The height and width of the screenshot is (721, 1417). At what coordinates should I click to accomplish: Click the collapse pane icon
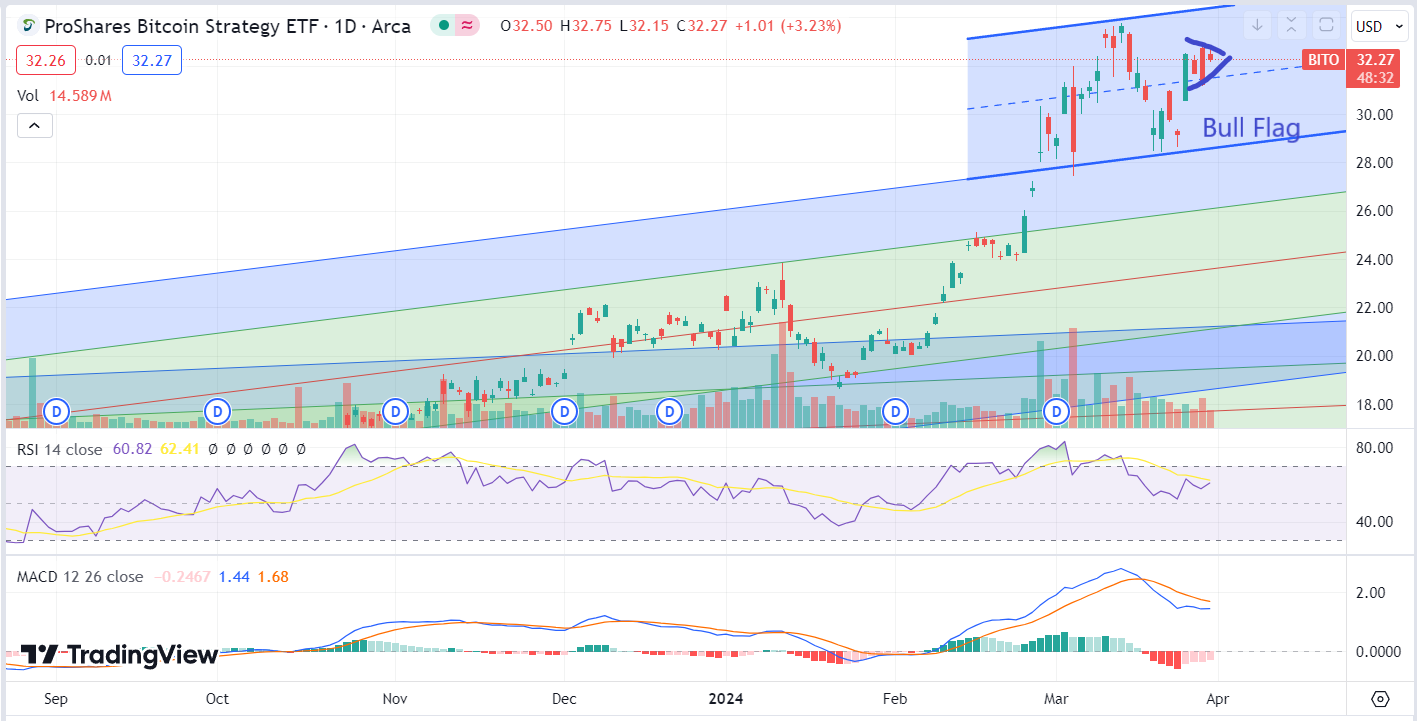(x=1292, y=25)
